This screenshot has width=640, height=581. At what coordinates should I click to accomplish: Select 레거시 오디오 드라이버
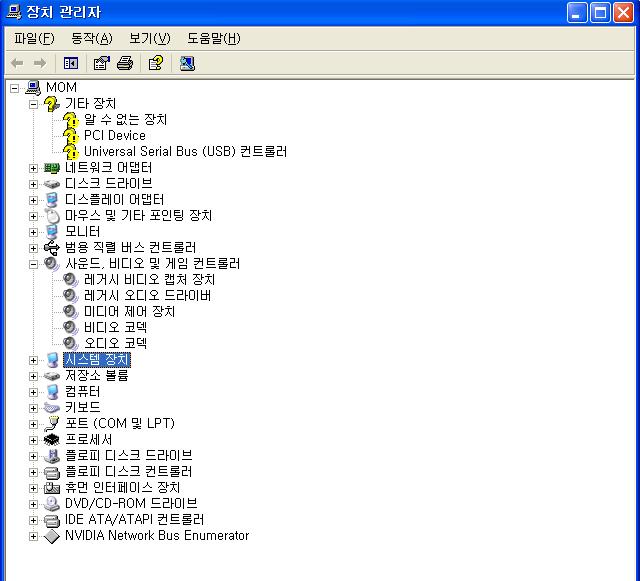coord(147,296)
